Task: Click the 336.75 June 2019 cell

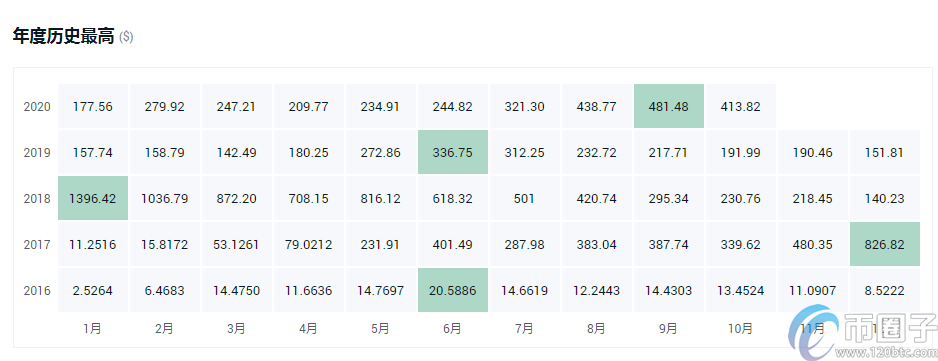Action: point(453,153)
